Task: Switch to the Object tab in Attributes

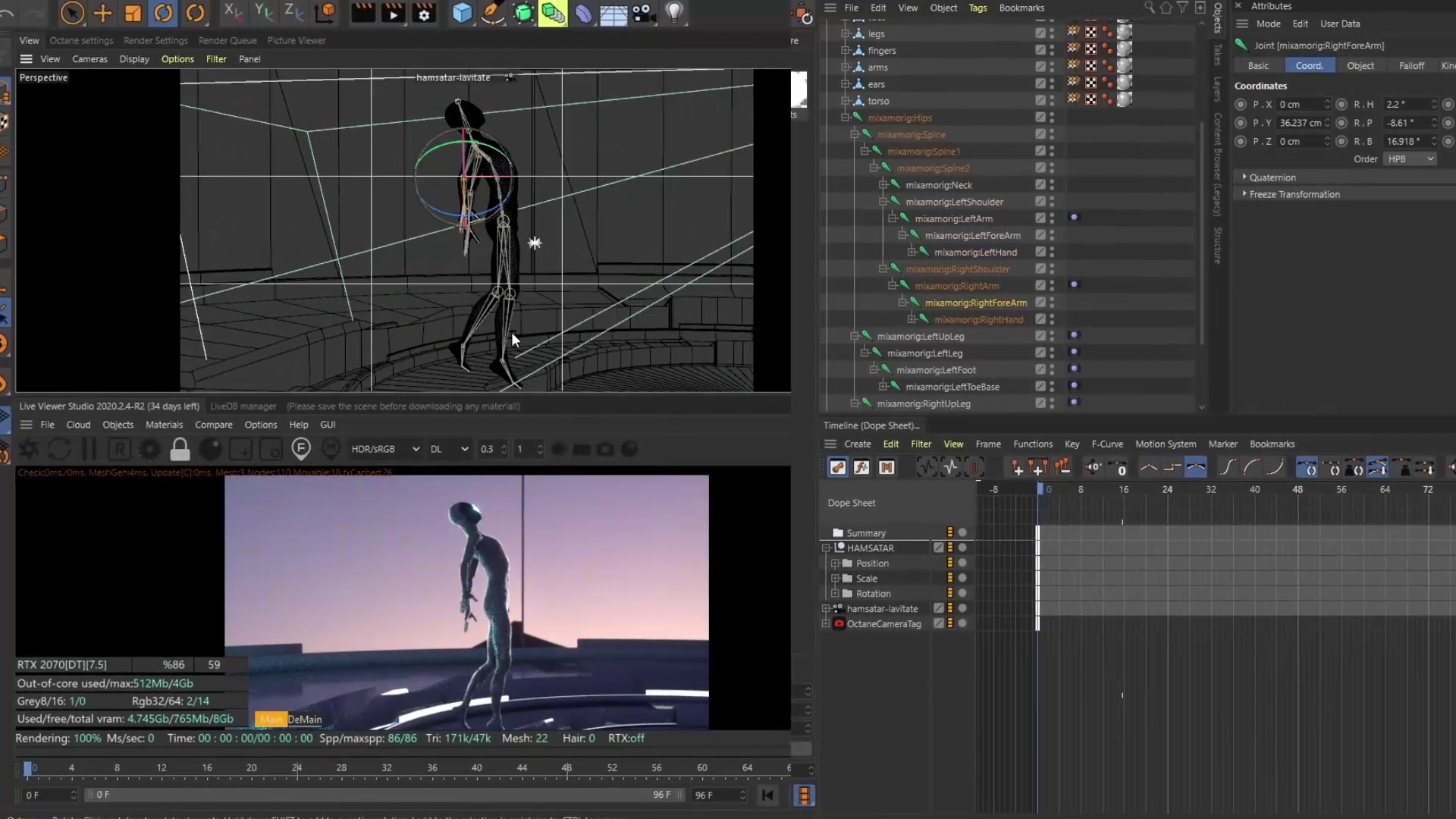Action: click(x=1360, y=66)
